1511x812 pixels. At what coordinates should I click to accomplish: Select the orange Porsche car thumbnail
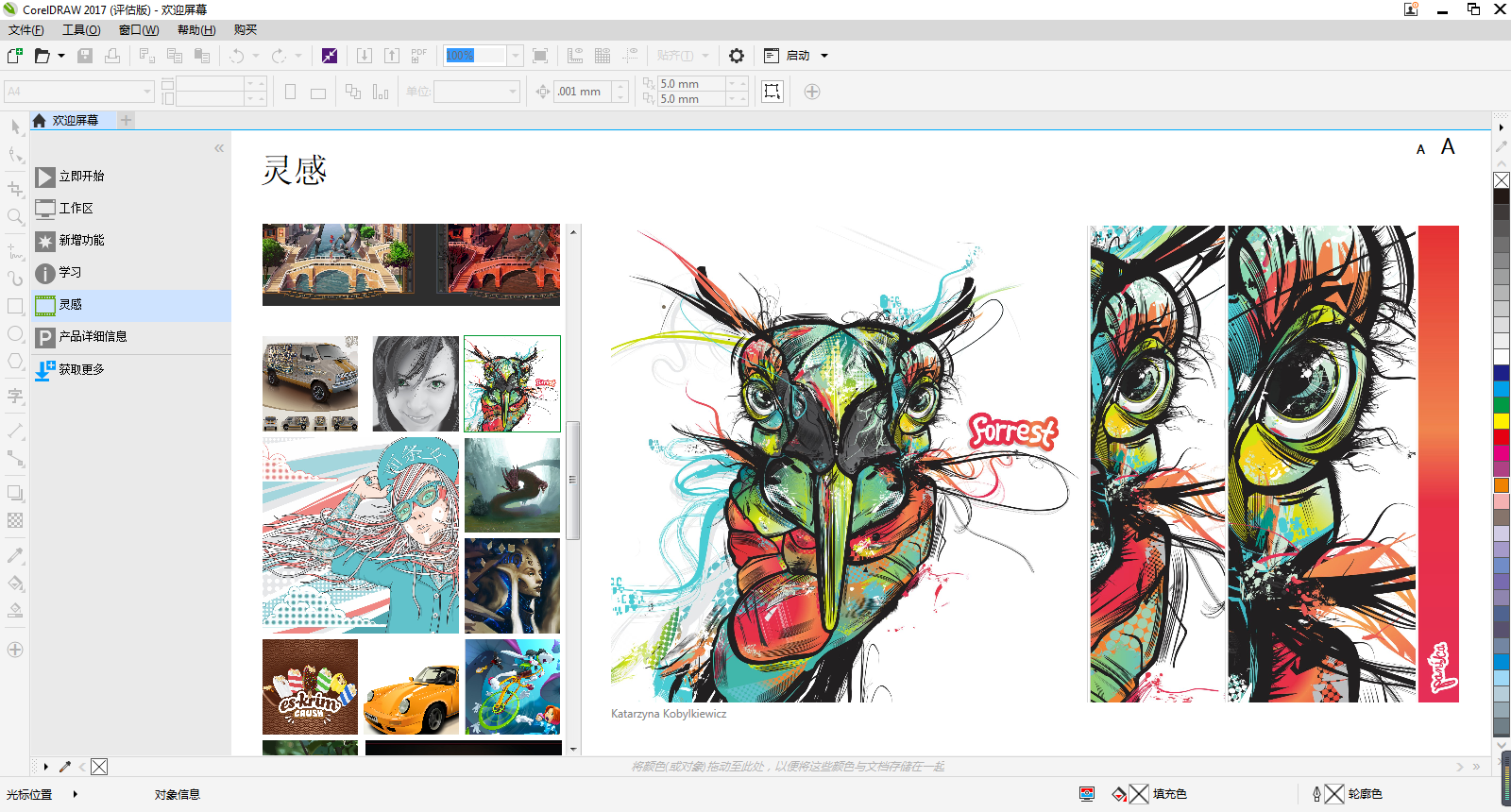pyautogui.click(x=411, y=687)
